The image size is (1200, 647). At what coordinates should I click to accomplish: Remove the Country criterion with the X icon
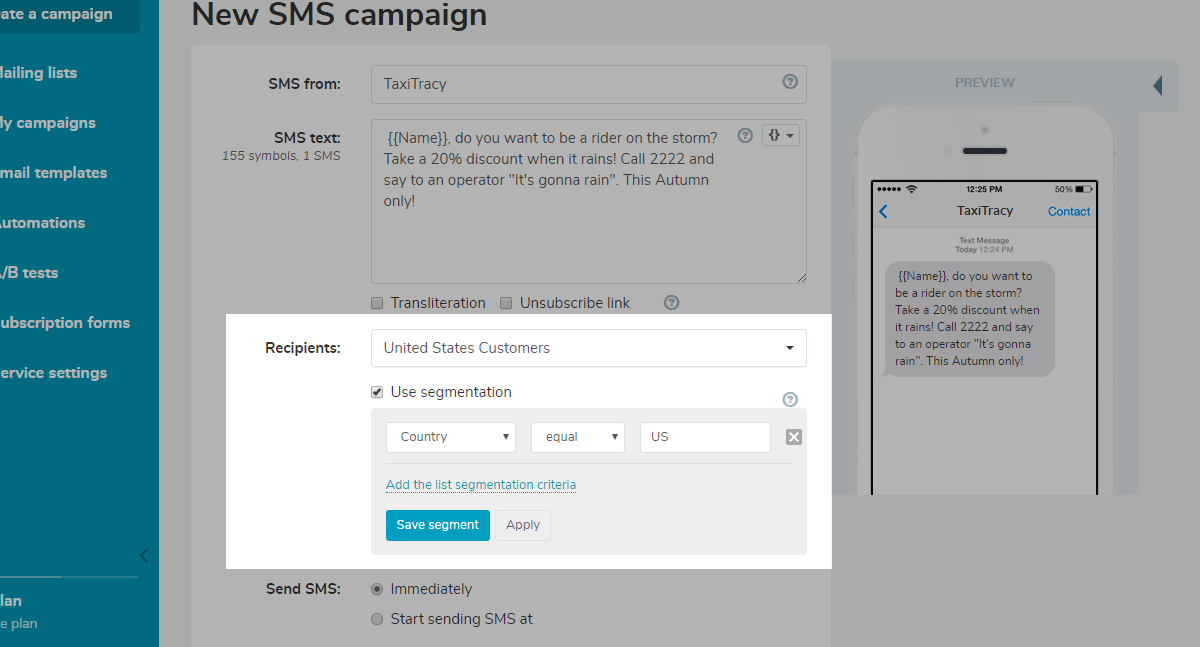pos(793,436)
